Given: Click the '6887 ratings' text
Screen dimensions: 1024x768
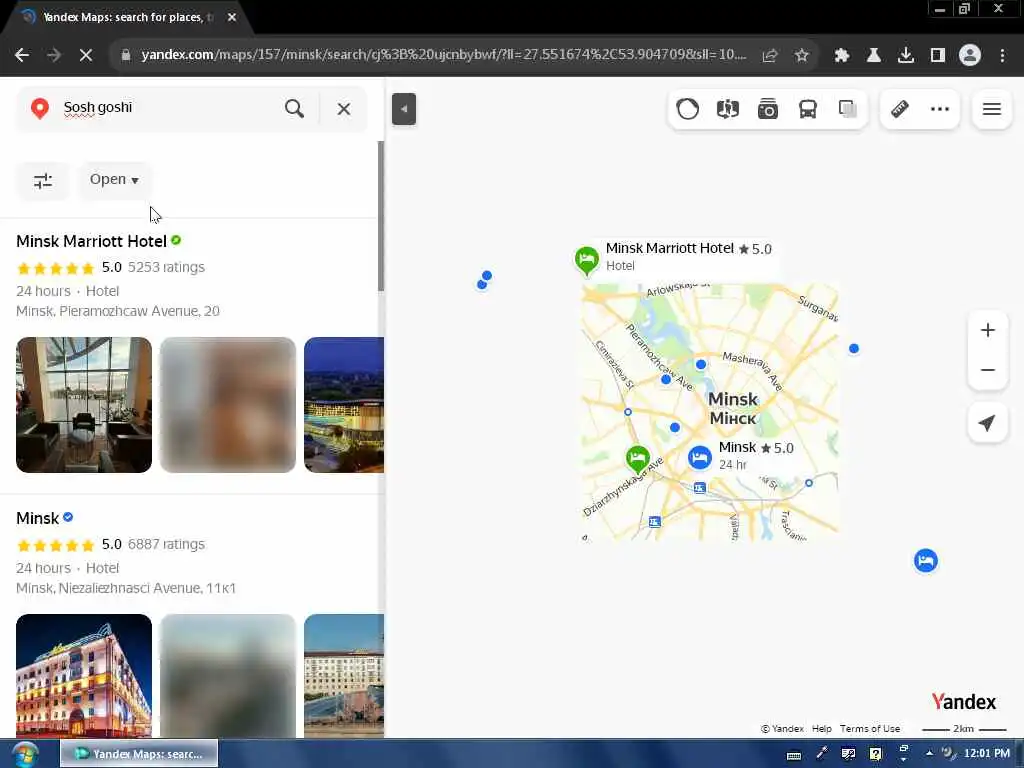Looking at the screenshot, I should tap(166, 544).
